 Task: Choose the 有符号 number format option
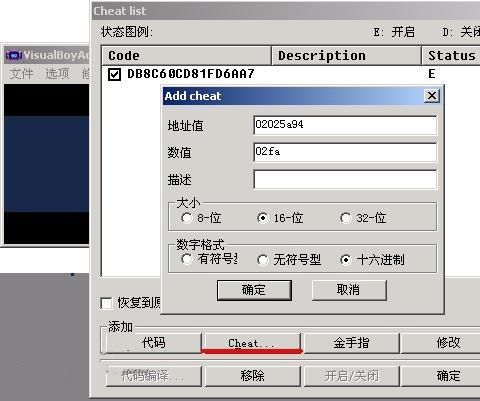pos(186,259)
